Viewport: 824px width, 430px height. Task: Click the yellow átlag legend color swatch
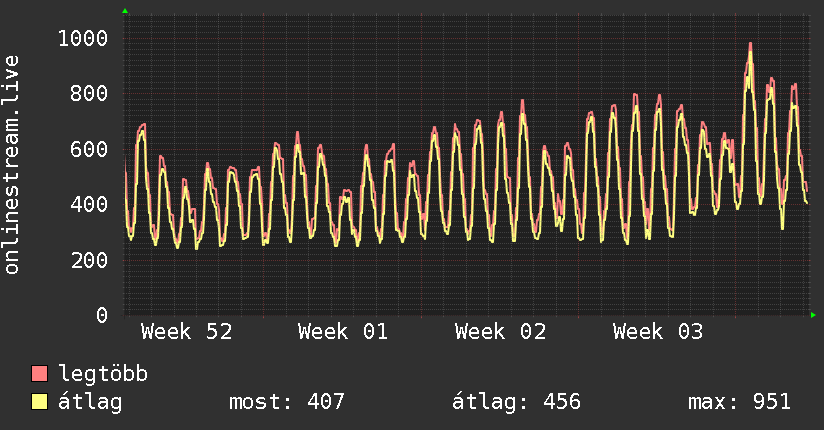click(x=39, y=402)
